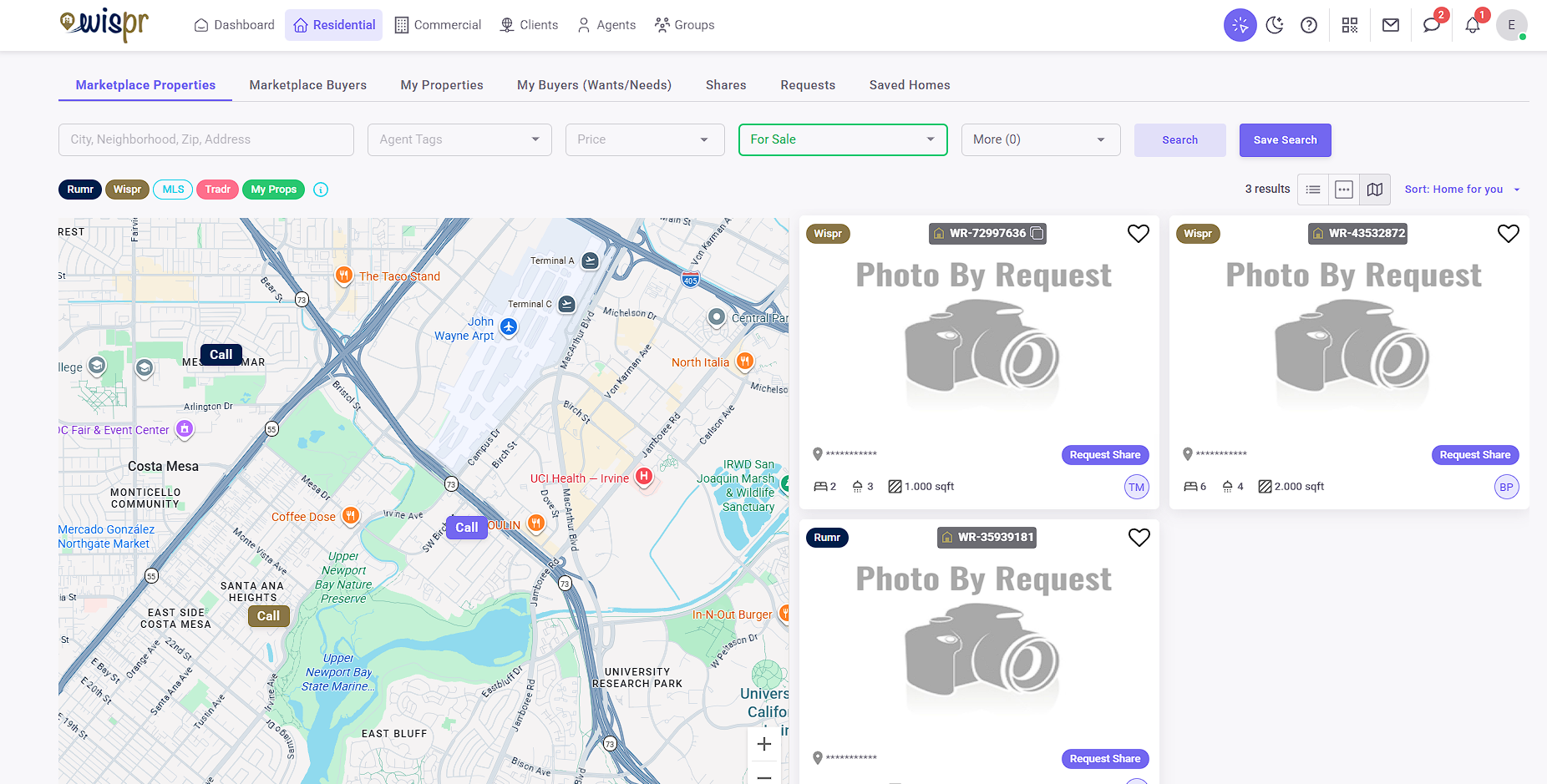Toggle the My Props filter pill
Screen dimensions: 1547x784
click(273, 190)
